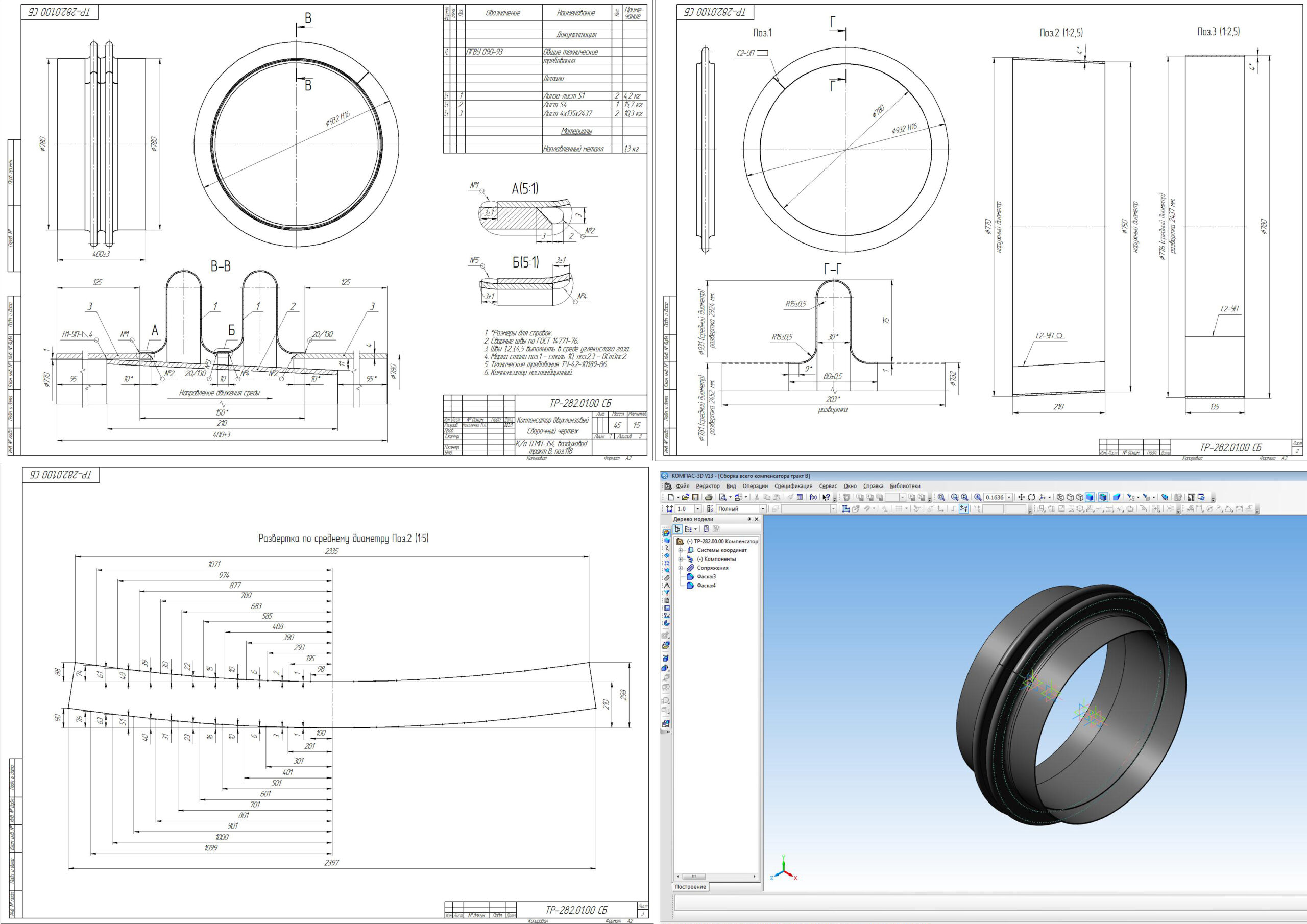Click the zoom window magnifier icon
Image resolution: width=1307 pixels, height=924 pixels.
[x=955, y=498]
